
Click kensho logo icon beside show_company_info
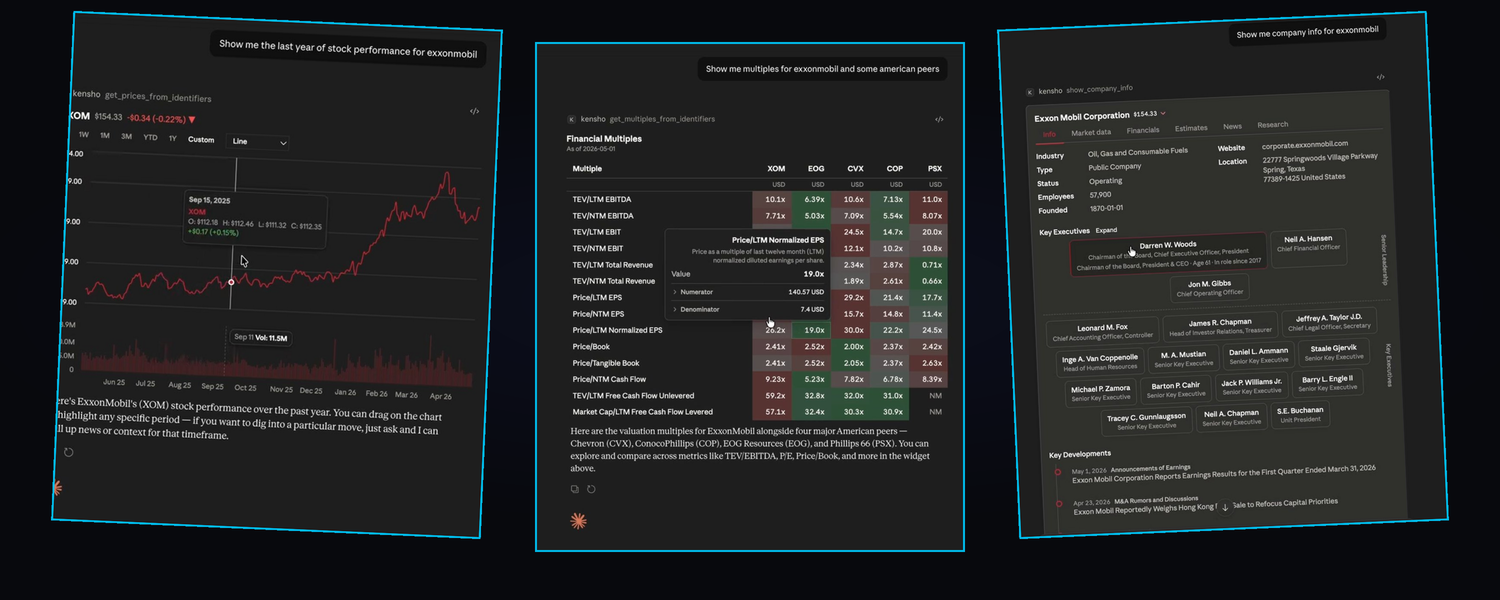pyautogui.click(x=1030, y=92)
